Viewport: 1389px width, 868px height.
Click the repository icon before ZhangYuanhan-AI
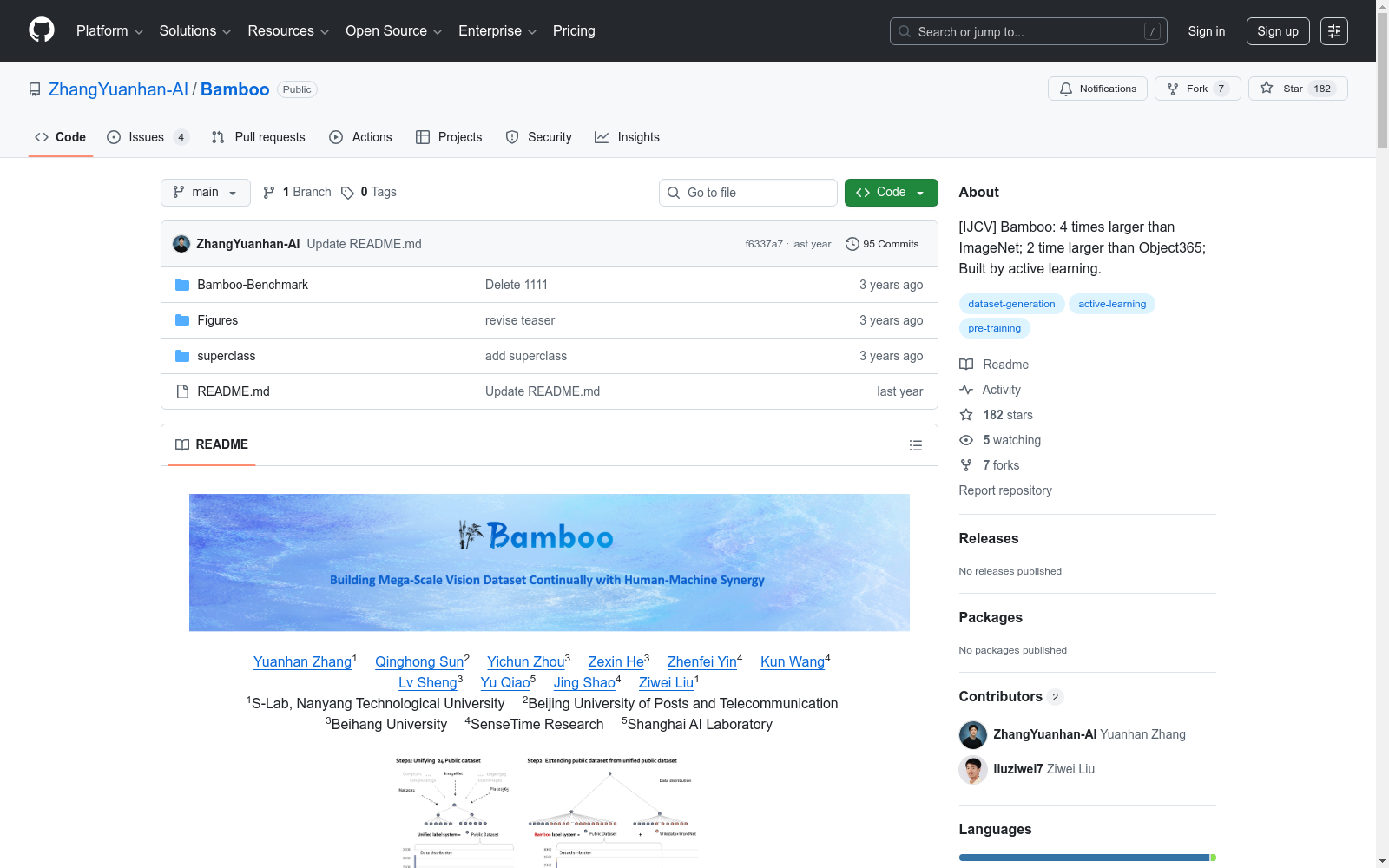35,89
